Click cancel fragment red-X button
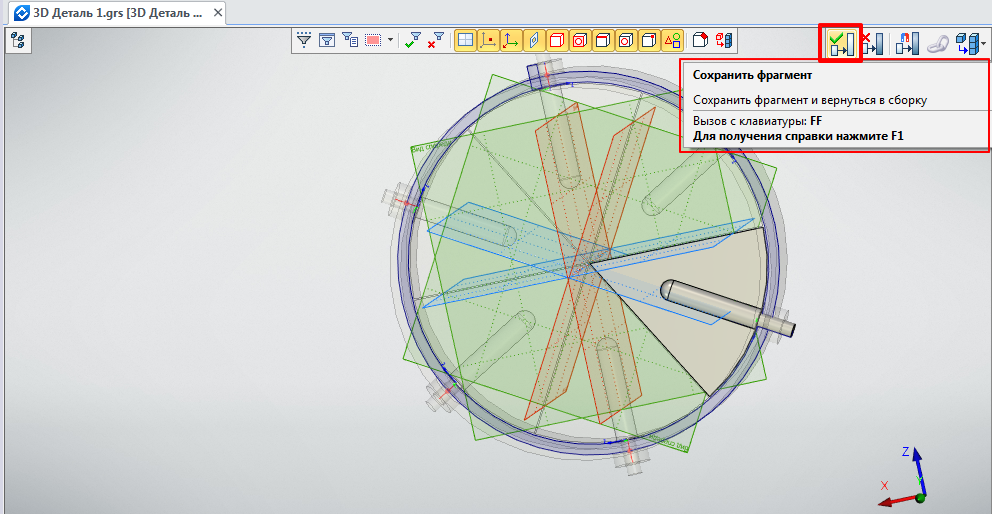Screen dimensions: 992x514 [x=872, y=43]
